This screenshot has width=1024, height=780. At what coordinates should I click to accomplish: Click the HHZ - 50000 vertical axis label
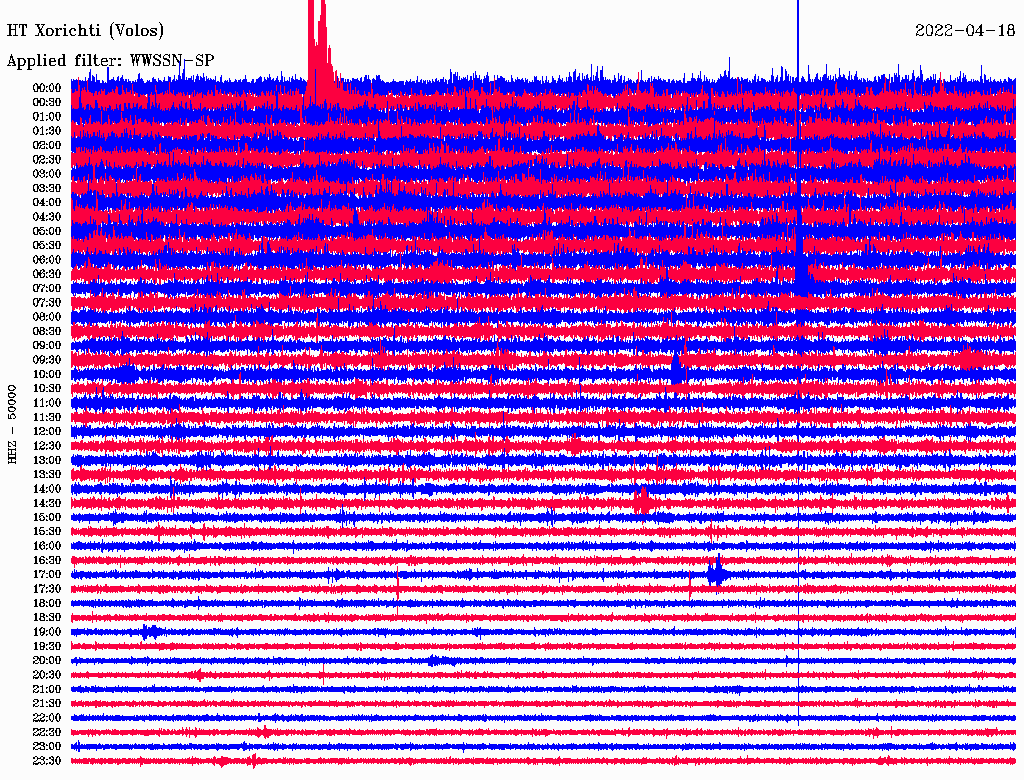pos(13,423)
